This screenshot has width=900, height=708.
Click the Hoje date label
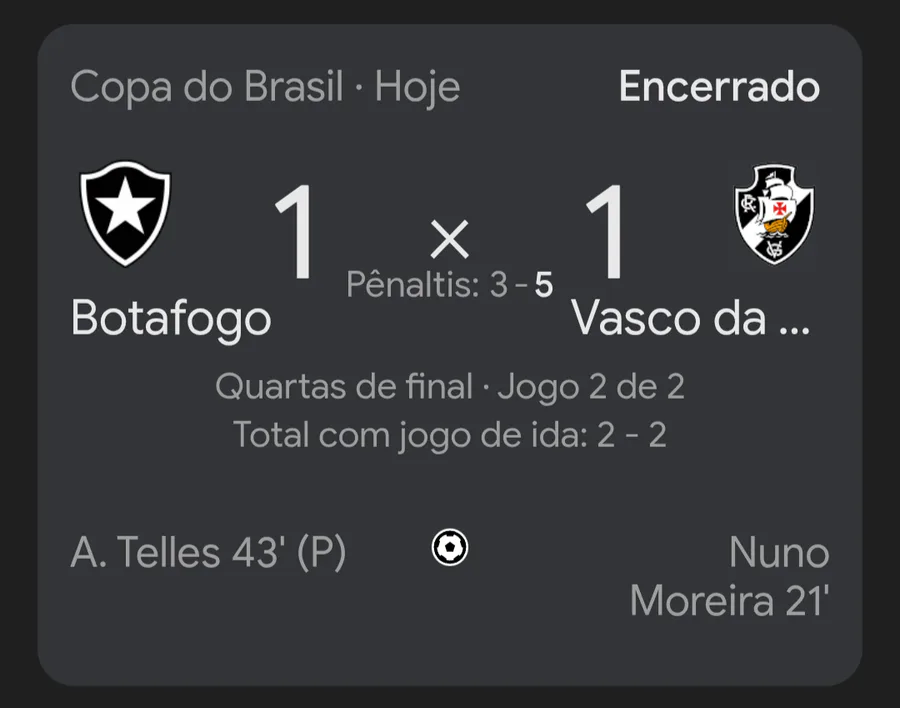pos(417,88)
